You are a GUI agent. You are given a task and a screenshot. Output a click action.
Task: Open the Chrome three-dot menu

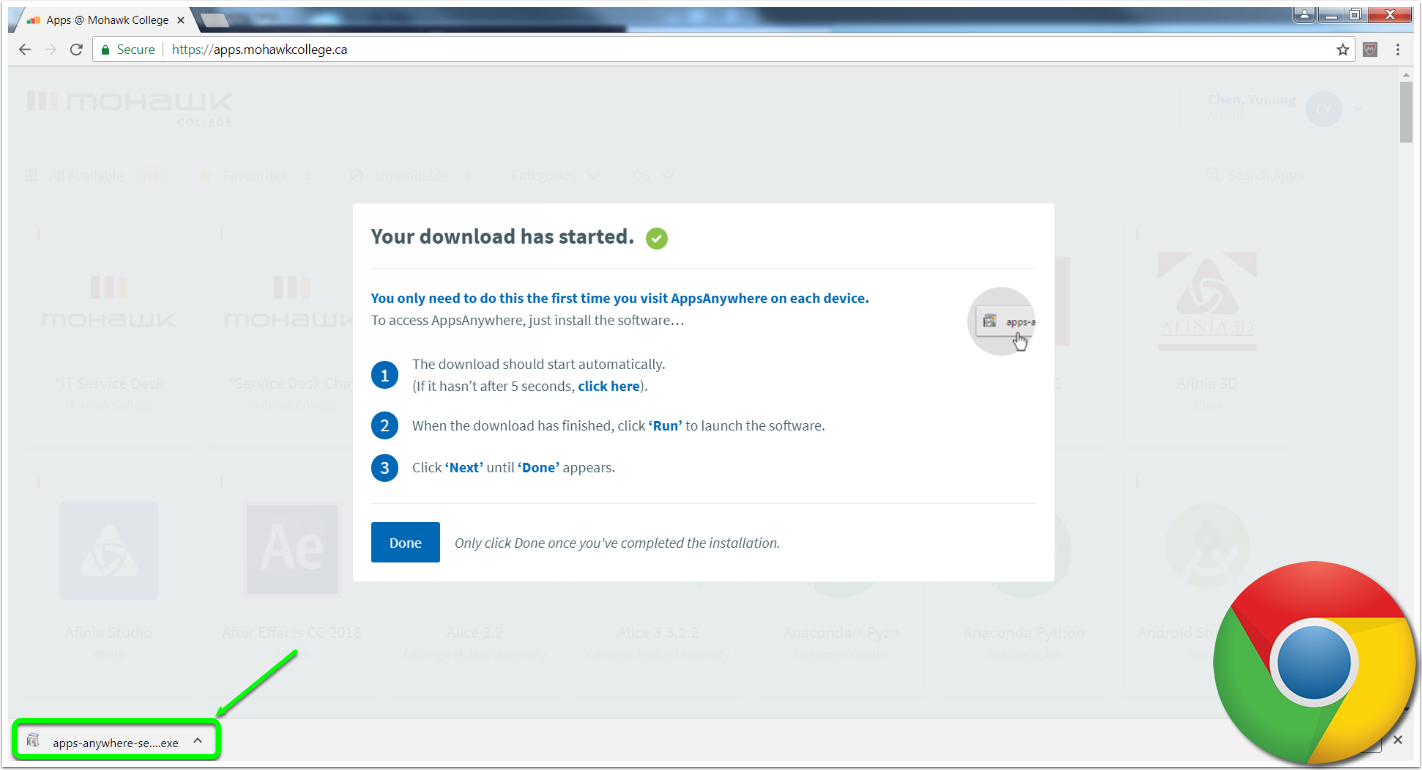point(1398,50)
